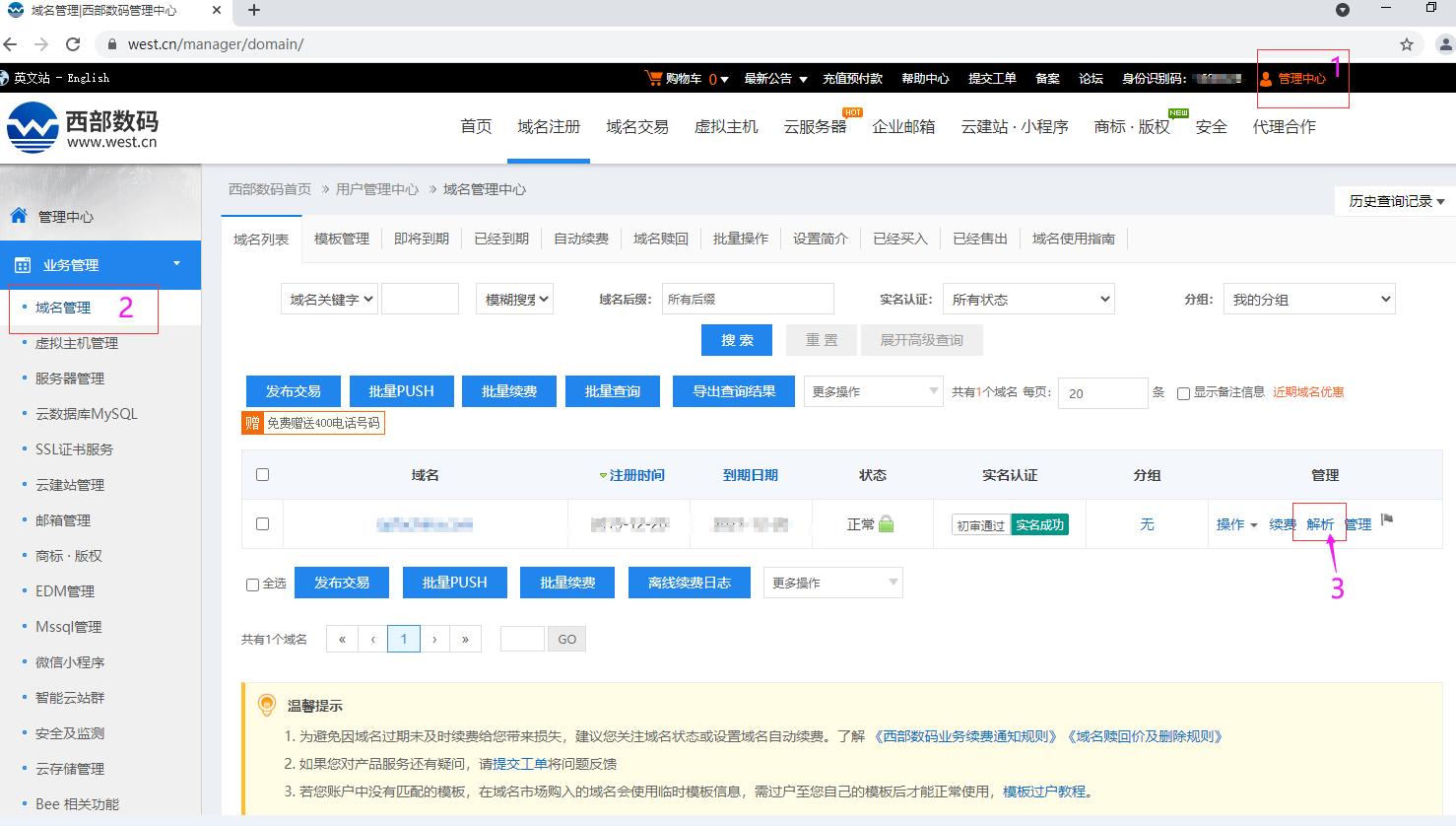The height and width of the screenshot is (826, 1456).
Task: Open the upper 更多操作 dropdown
Action: click(x=874, y=391)
